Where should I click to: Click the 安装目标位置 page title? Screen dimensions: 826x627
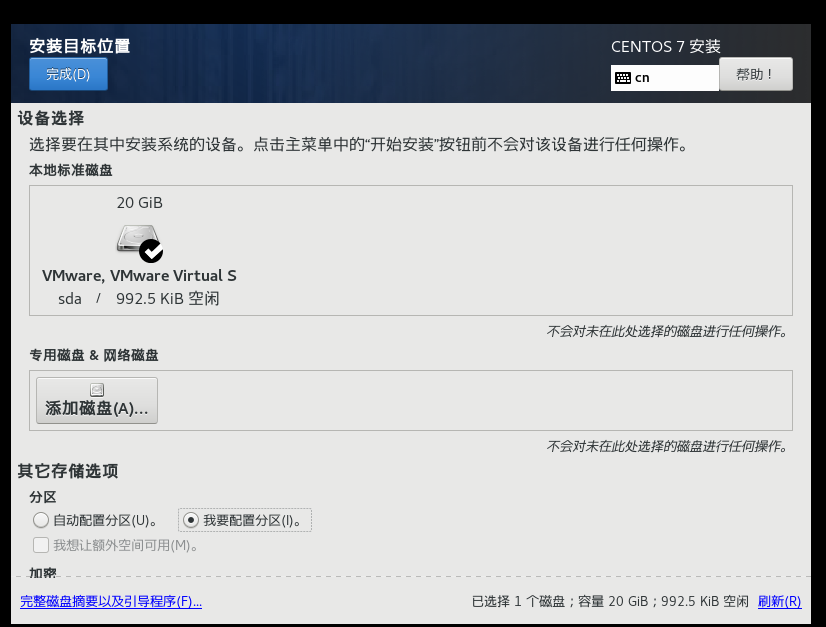click(x=80, y=46)
